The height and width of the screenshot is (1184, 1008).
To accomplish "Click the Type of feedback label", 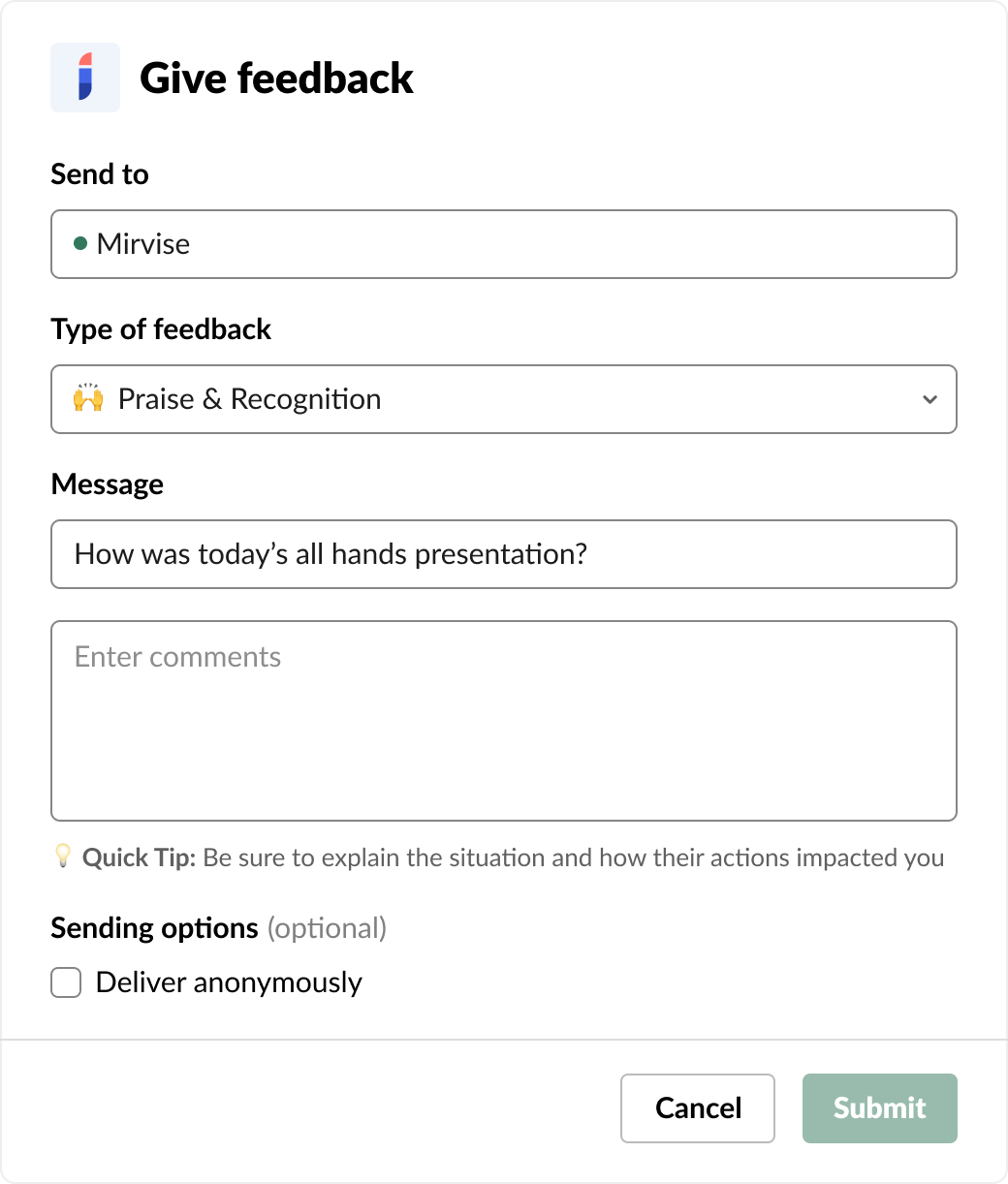I will coord(161,329).
